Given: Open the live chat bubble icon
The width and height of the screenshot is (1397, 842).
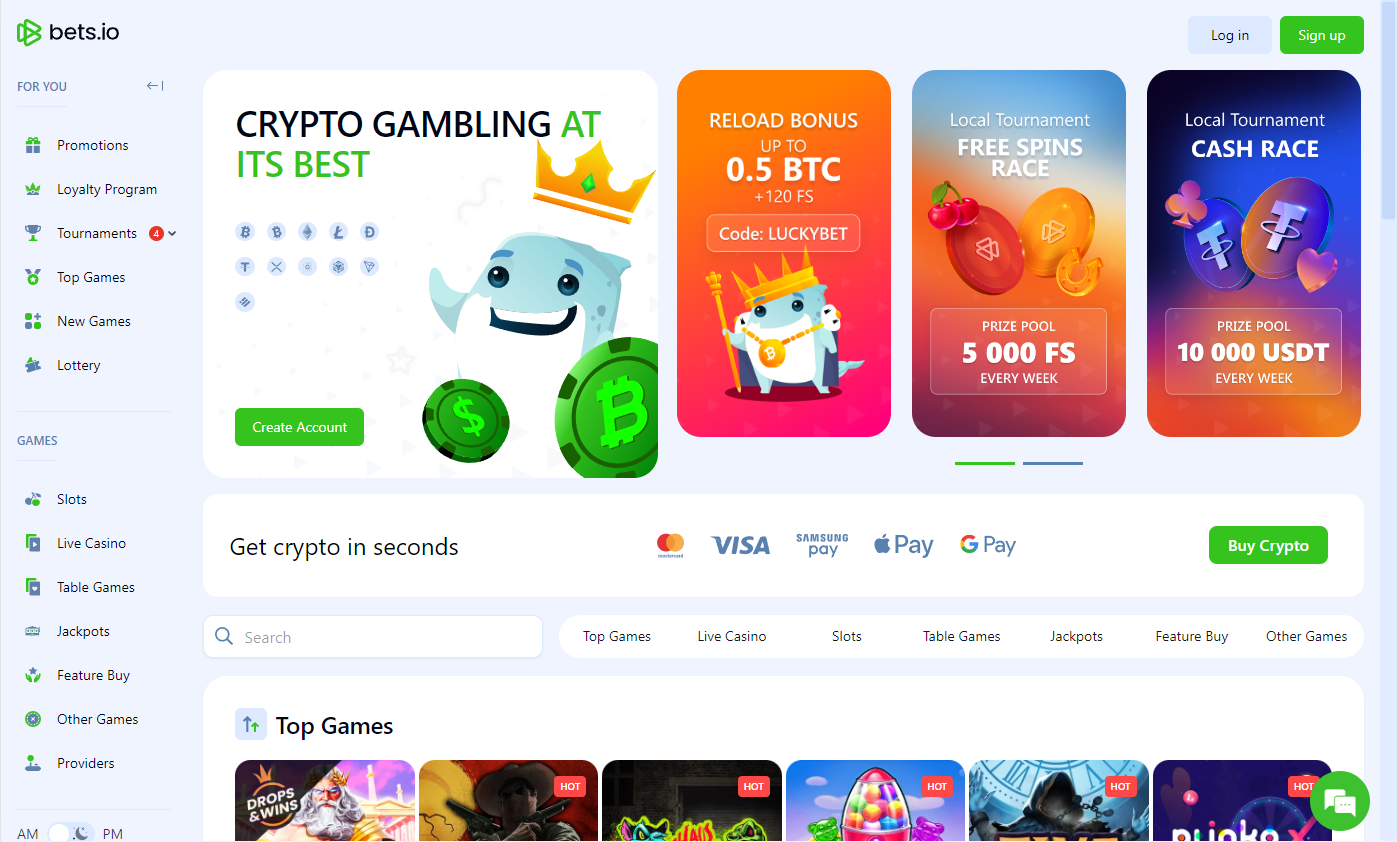Looking at the screenshot, I should 1339,801.
